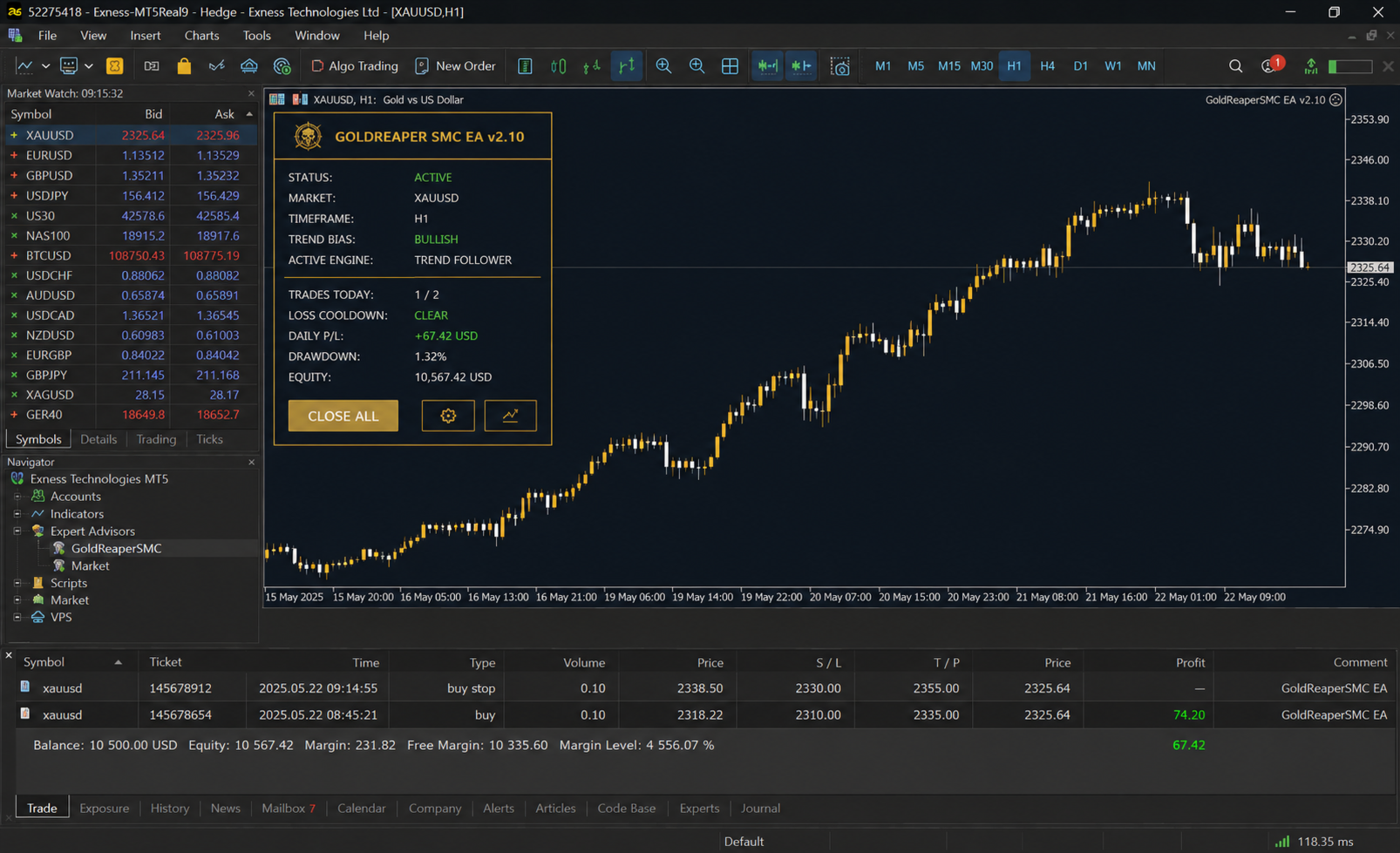The image size is (1400, 853).
Task: Close the Toolbox trade panel
Action: [x=9, y=655]
